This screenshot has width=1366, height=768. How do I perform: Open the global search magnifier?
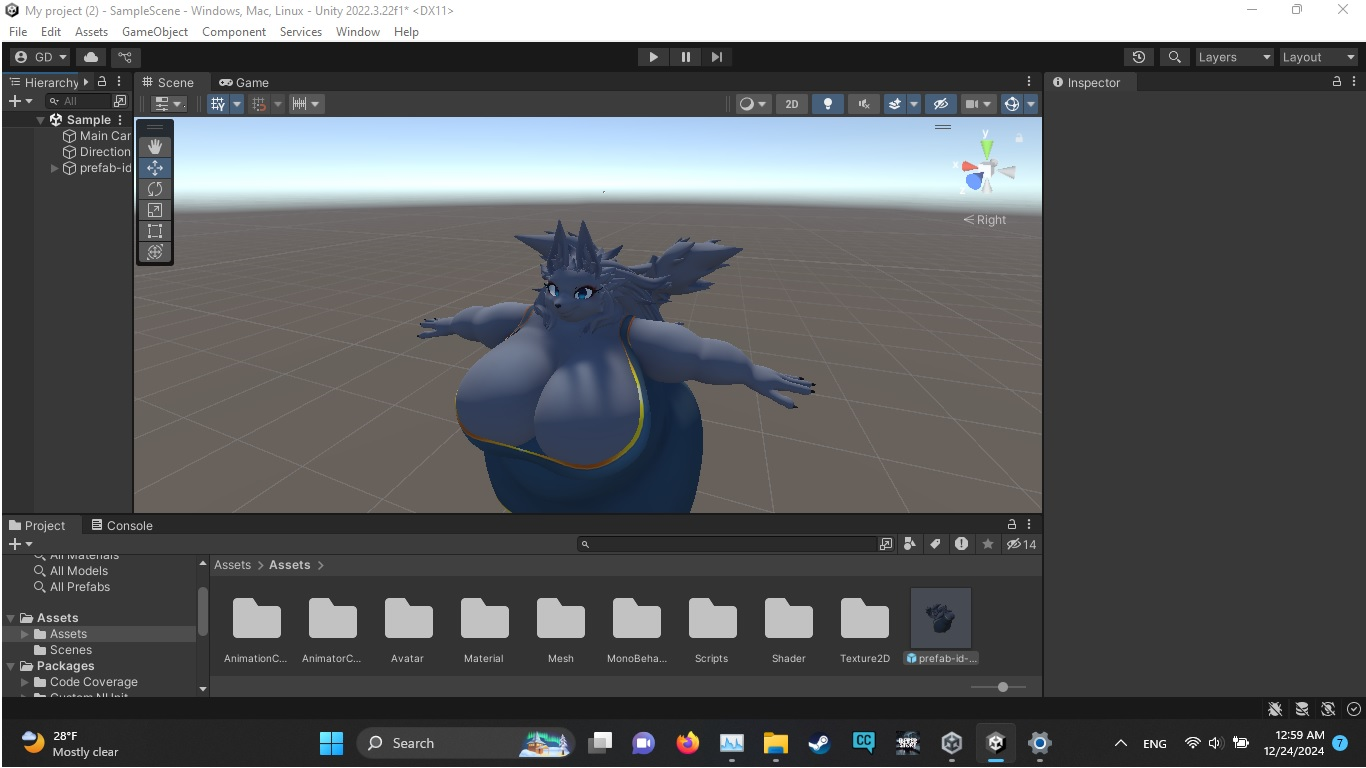pos(1175,57)
